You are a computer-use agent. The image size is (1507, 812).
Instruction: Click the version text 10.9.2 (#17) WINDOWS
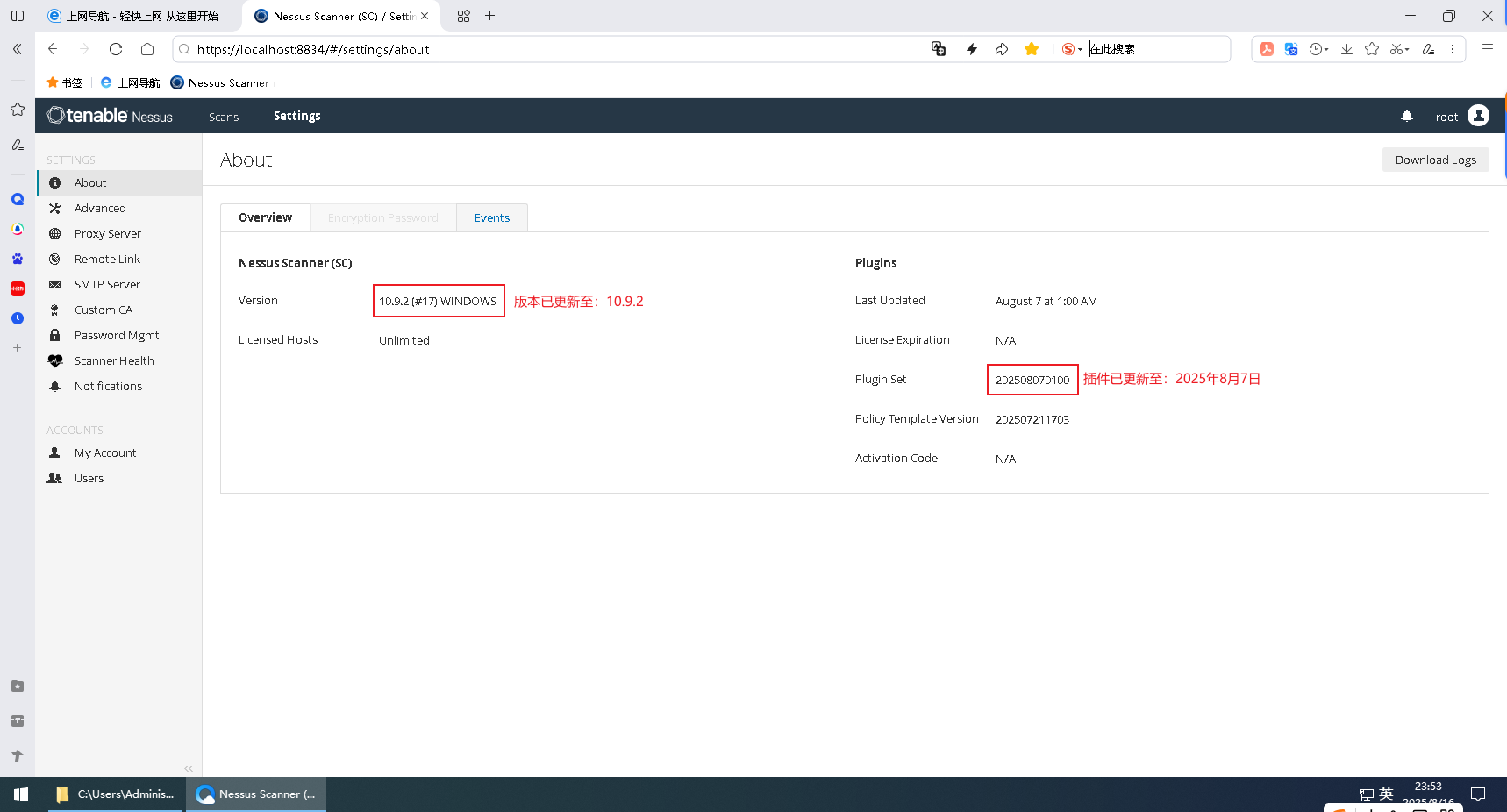(438, 301)
